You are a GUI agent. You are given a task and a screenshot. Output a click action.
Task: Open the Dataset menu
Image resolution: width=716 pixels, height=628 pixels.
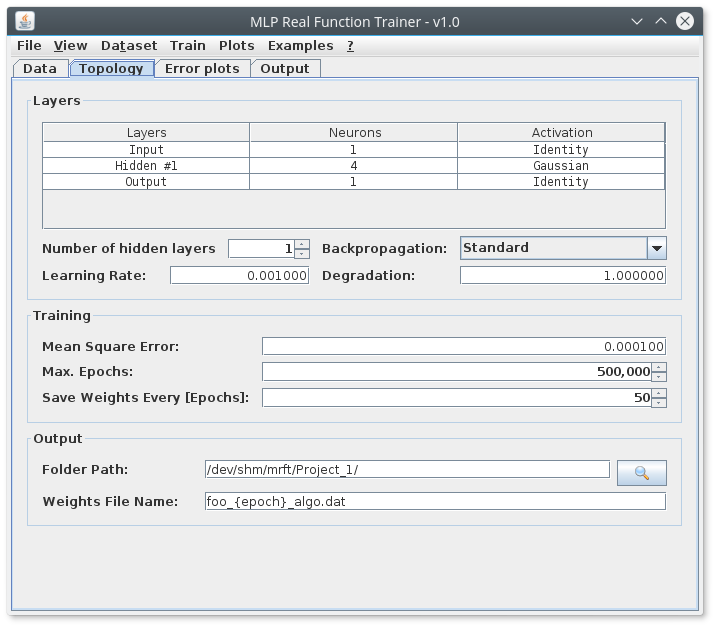click(129, 46)
